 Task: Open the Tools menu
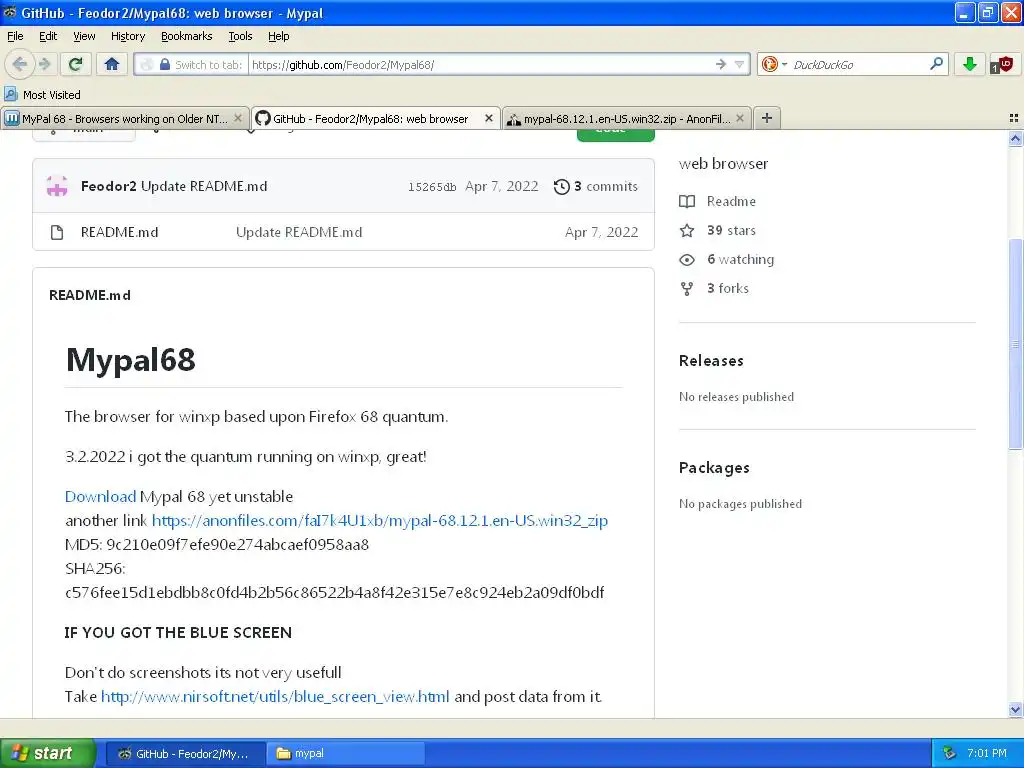pyautogui.click(x=240, y=36)
